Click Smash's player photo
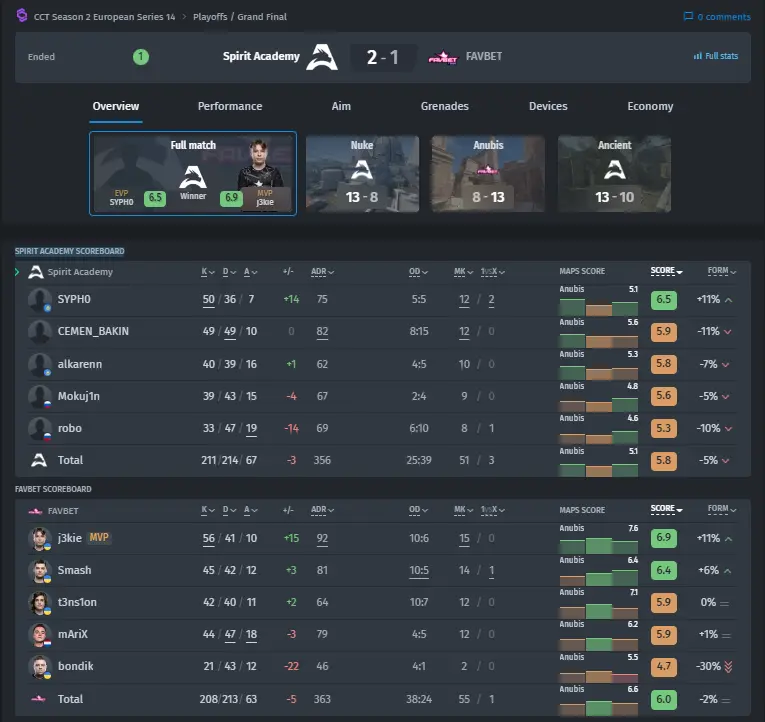The image size is (765, 722). (x=40, y=571)
